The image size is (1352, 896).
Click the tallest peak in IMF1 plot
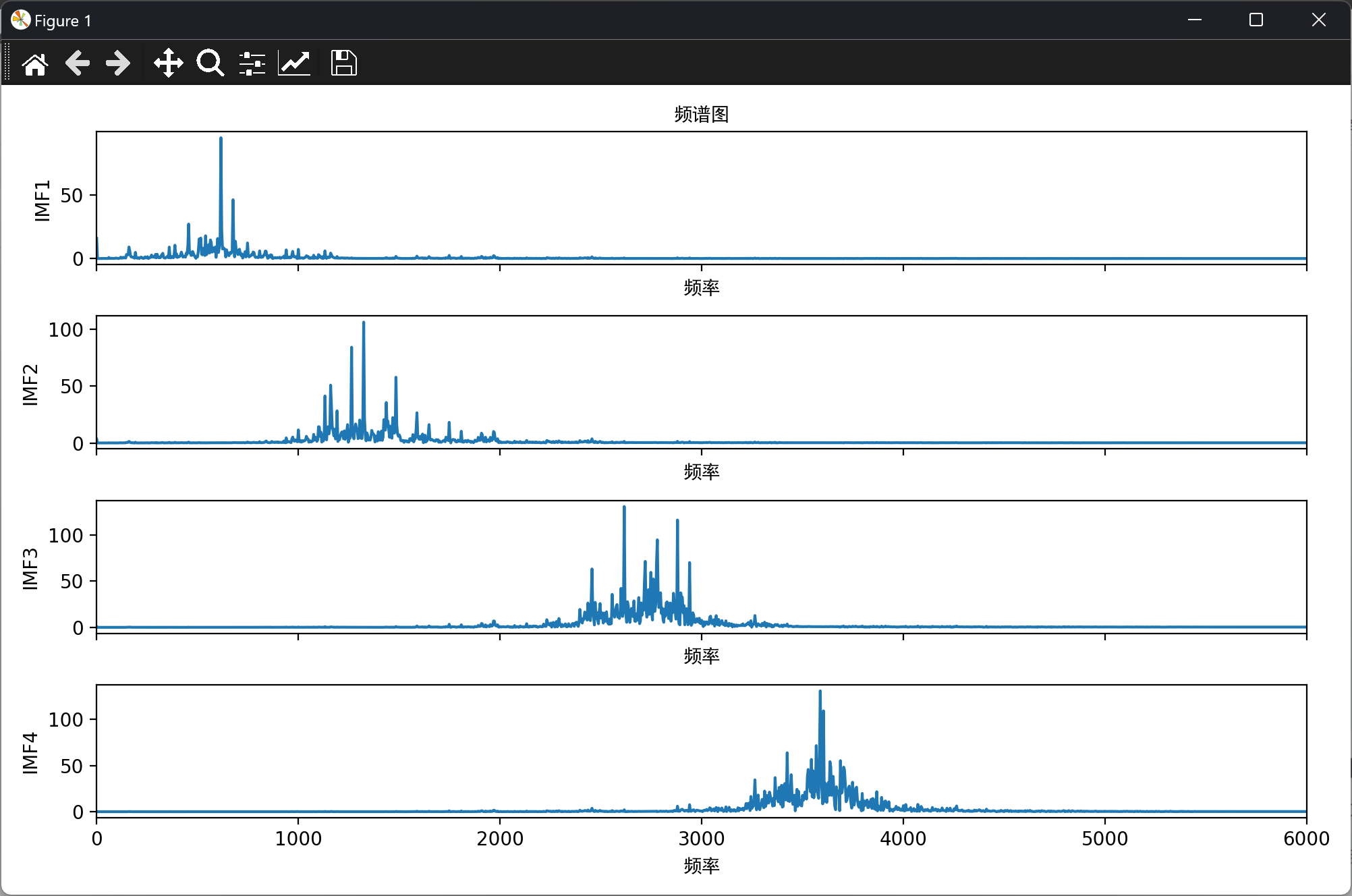pos(221,139)
